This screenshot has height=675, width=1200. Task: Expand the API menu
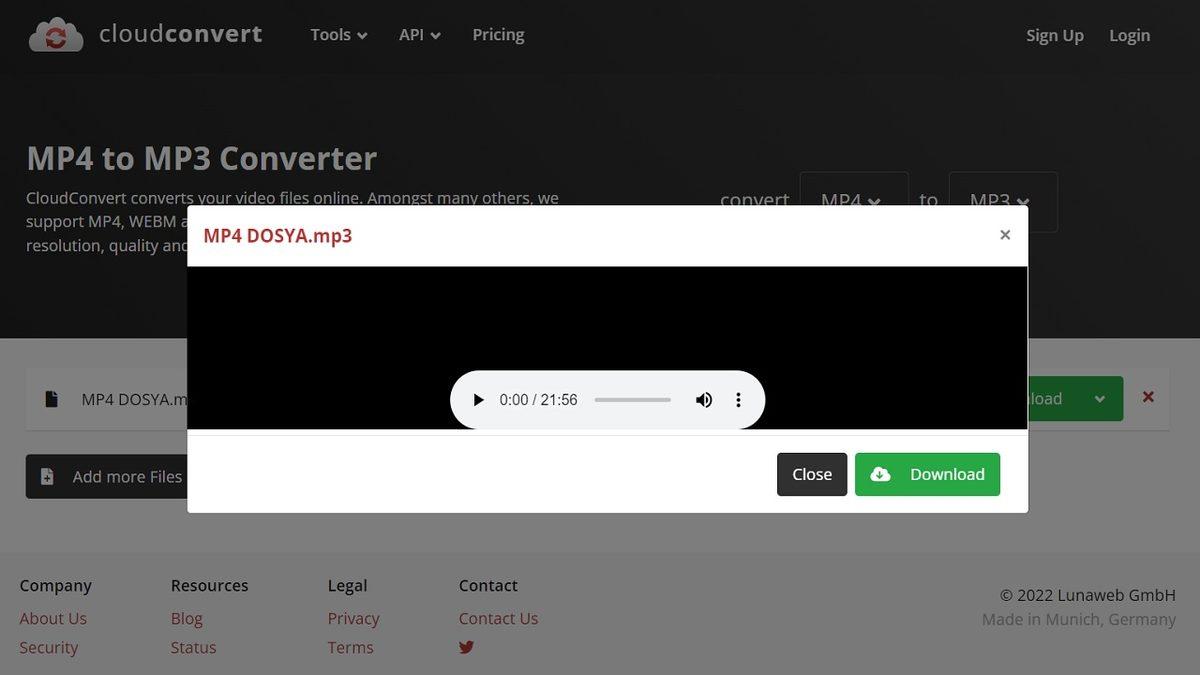tap(419, 35)
